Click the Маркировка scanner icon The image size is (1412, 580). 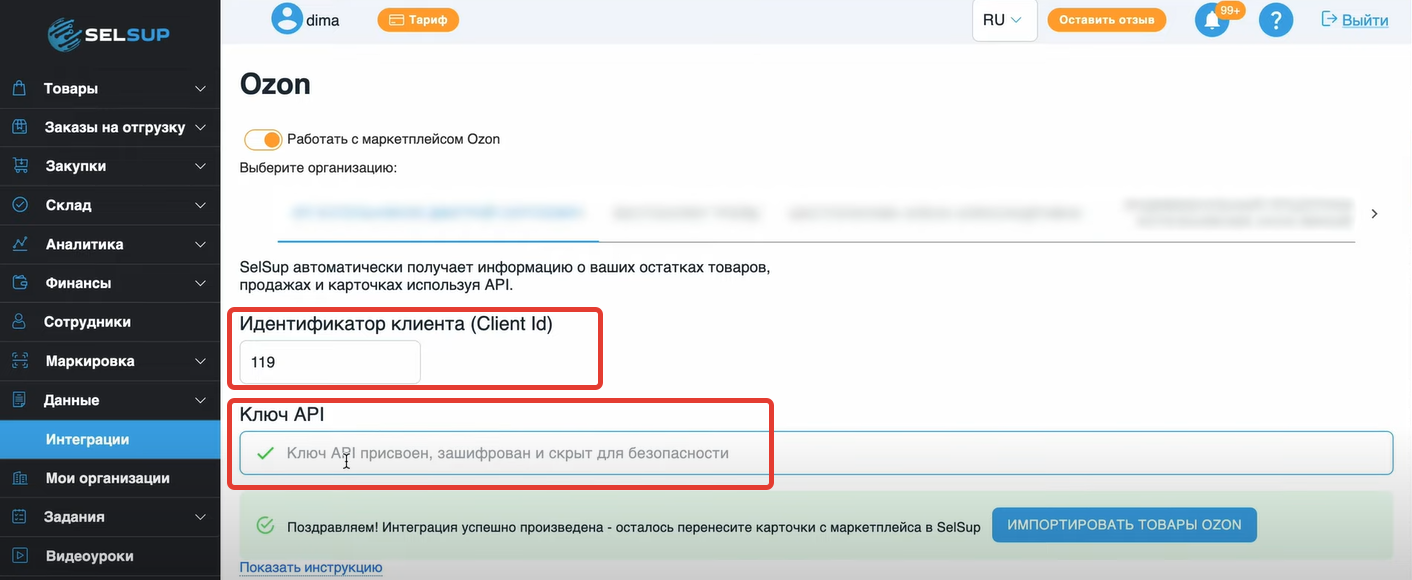(19, 361)
